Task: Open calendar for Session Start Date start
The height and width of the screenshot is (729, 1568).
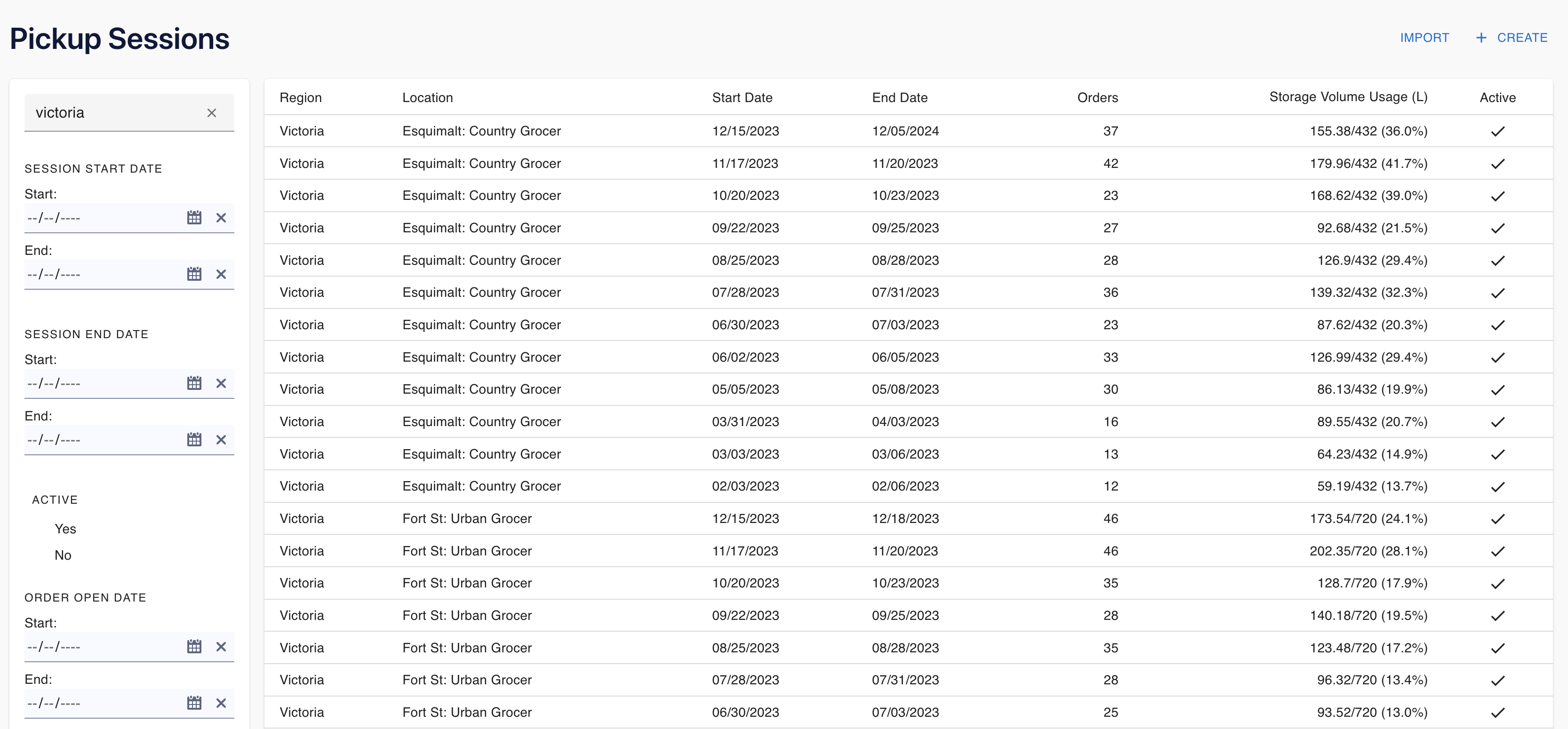Action: (x=194, y=218)
